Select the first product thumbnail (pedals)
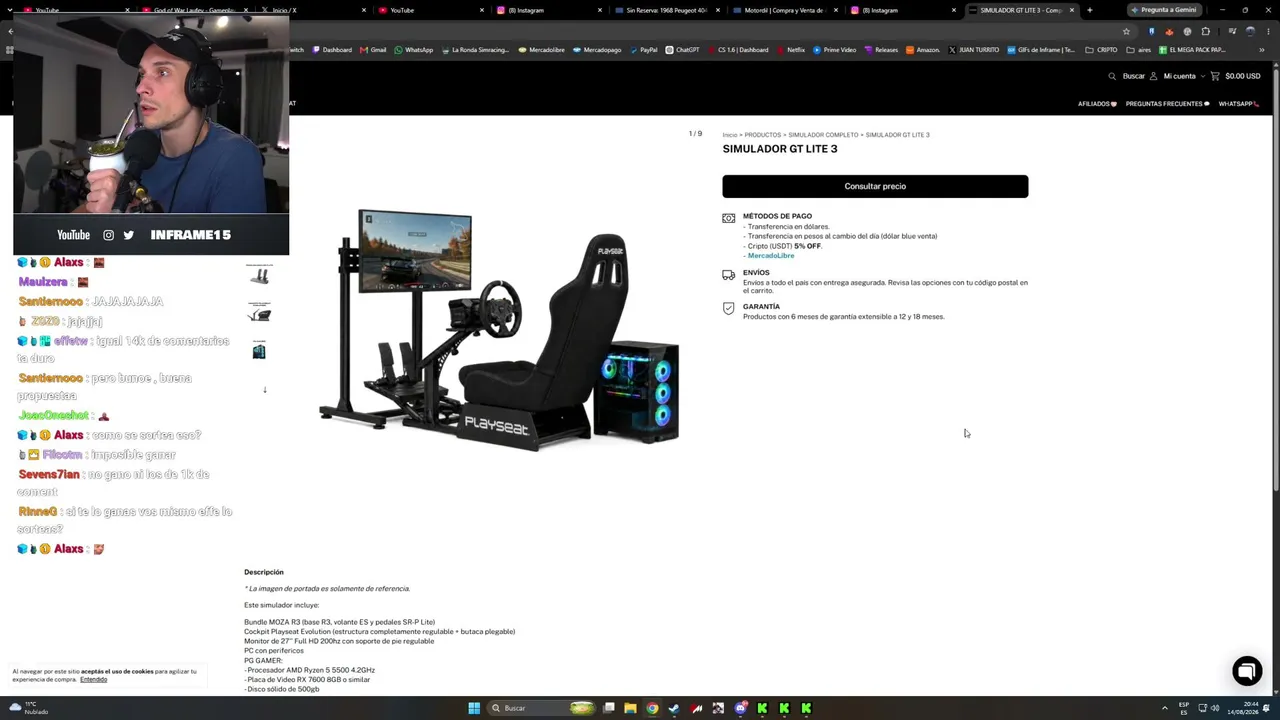1280x720 pixels. point(260,276)
